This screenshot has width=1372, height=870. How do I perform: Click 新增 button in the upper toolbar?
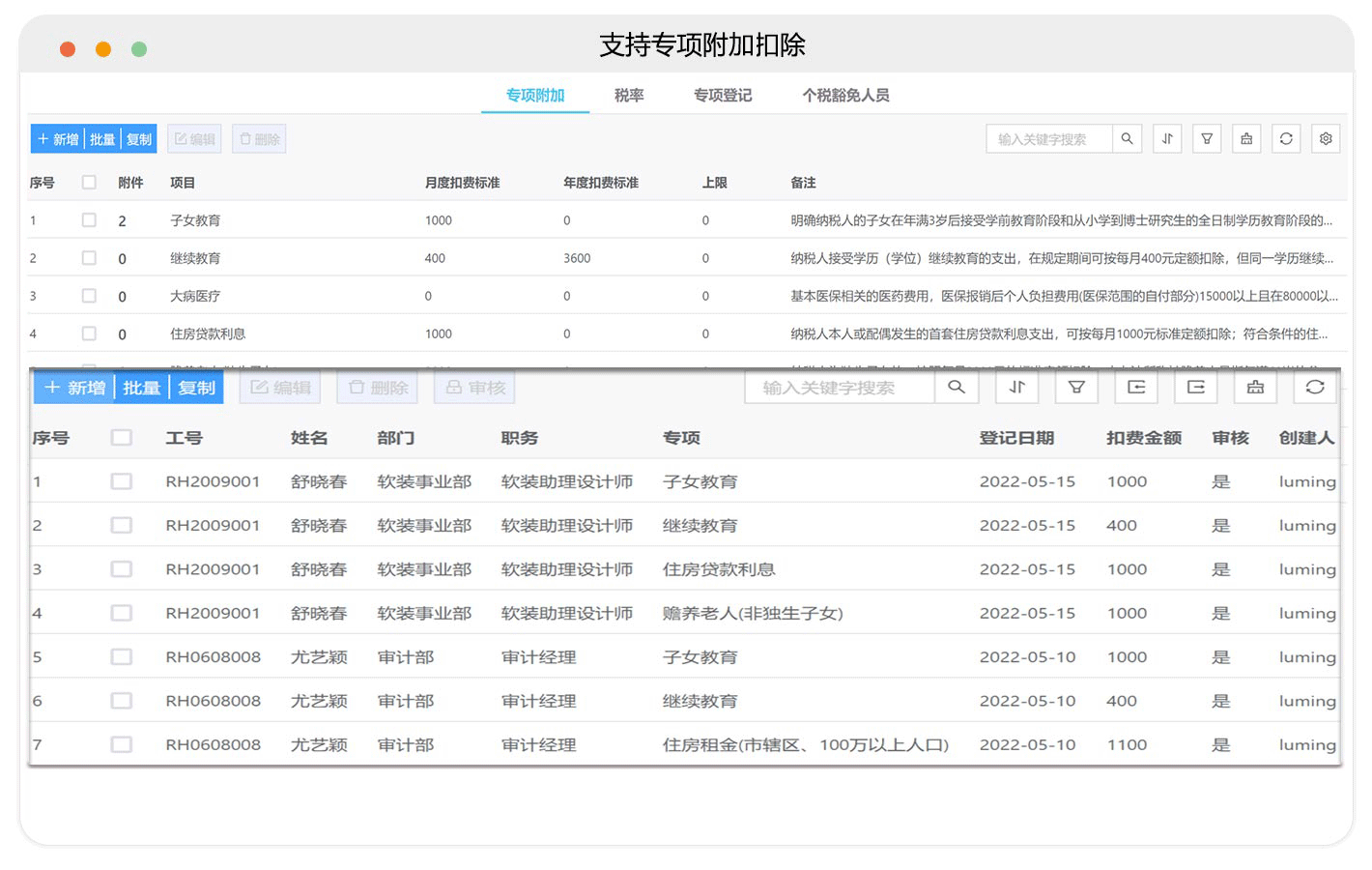click(x=57, y=139)
